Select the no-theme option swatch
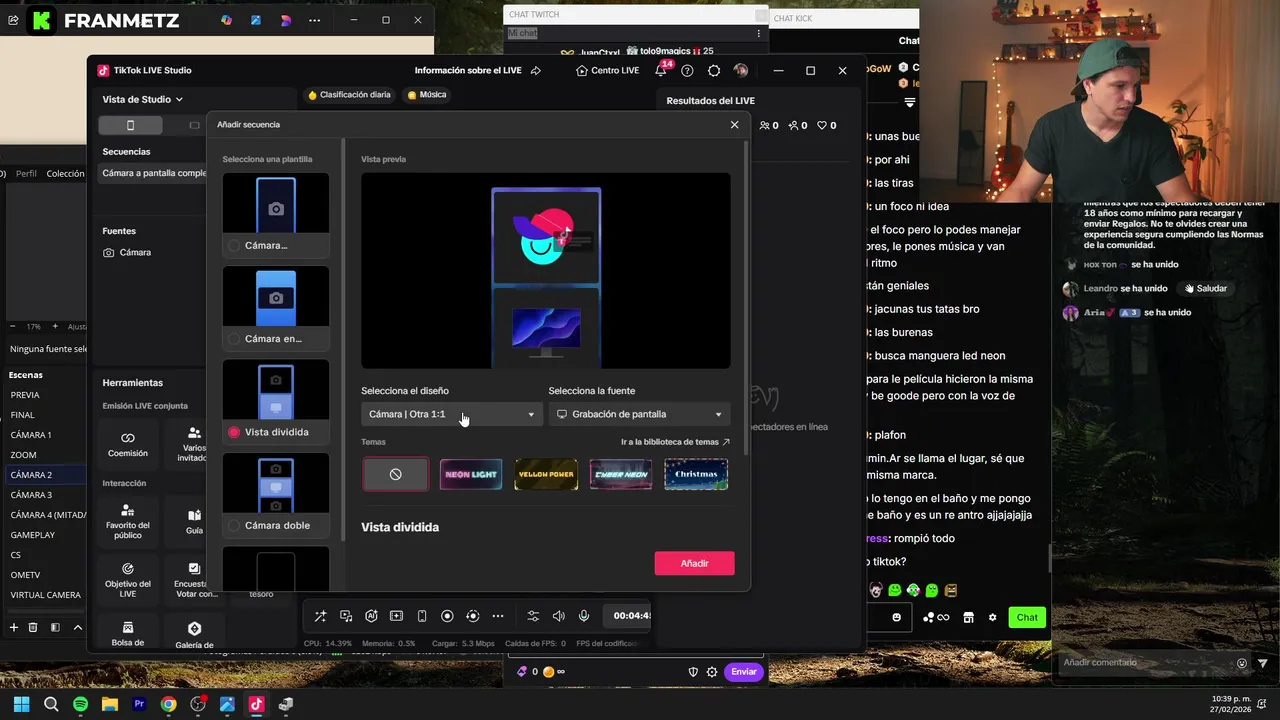 [396, 474]
